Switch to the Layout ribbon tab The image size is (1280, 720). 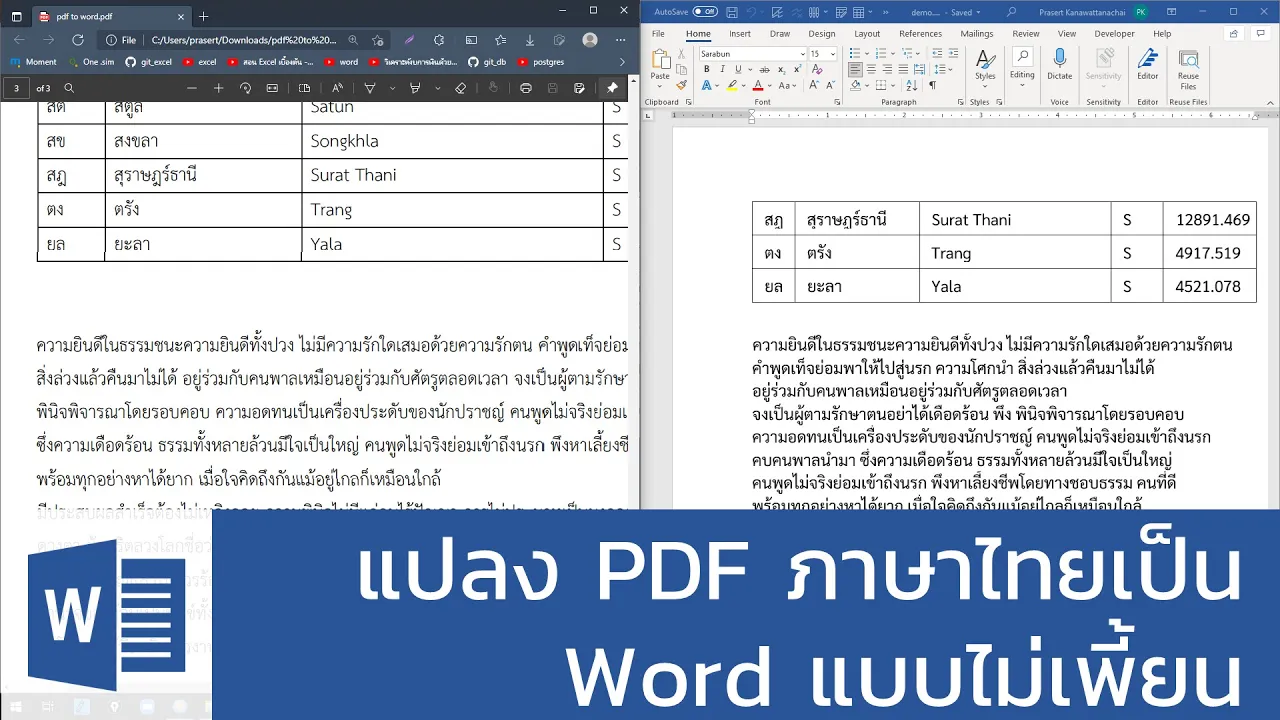point(867,33)
